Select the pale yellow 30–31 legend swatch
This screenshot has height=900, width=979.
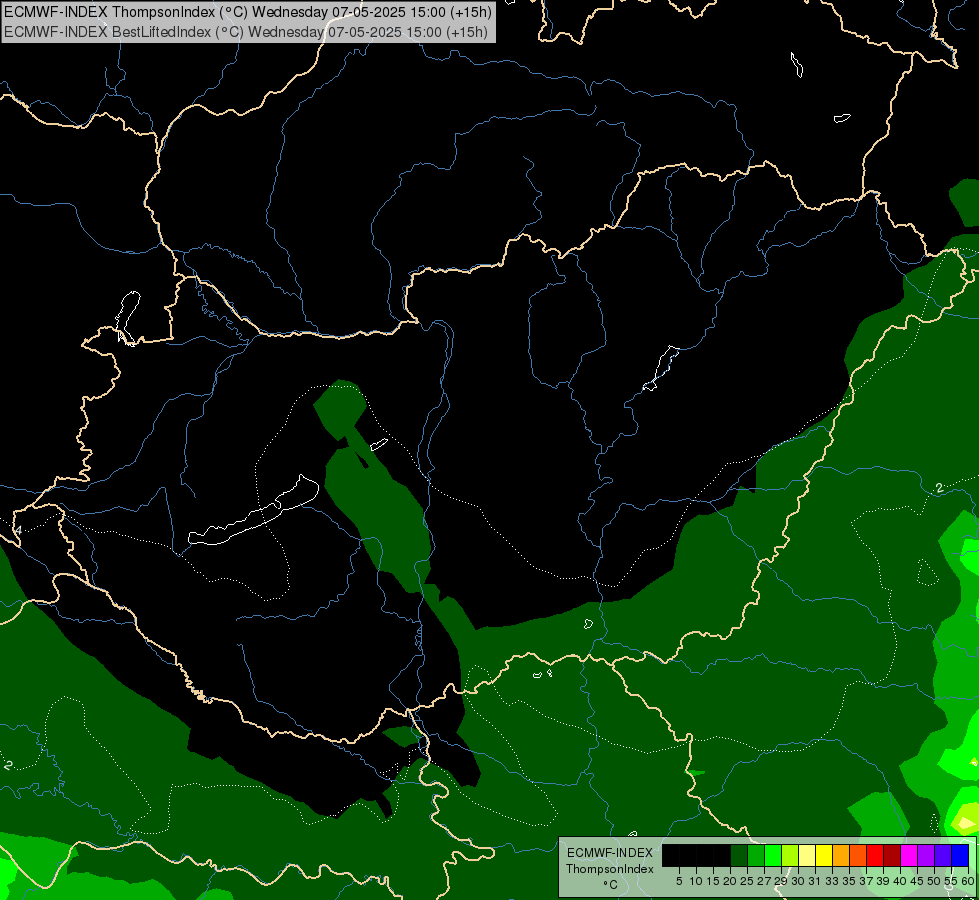[x=807, y=855]
